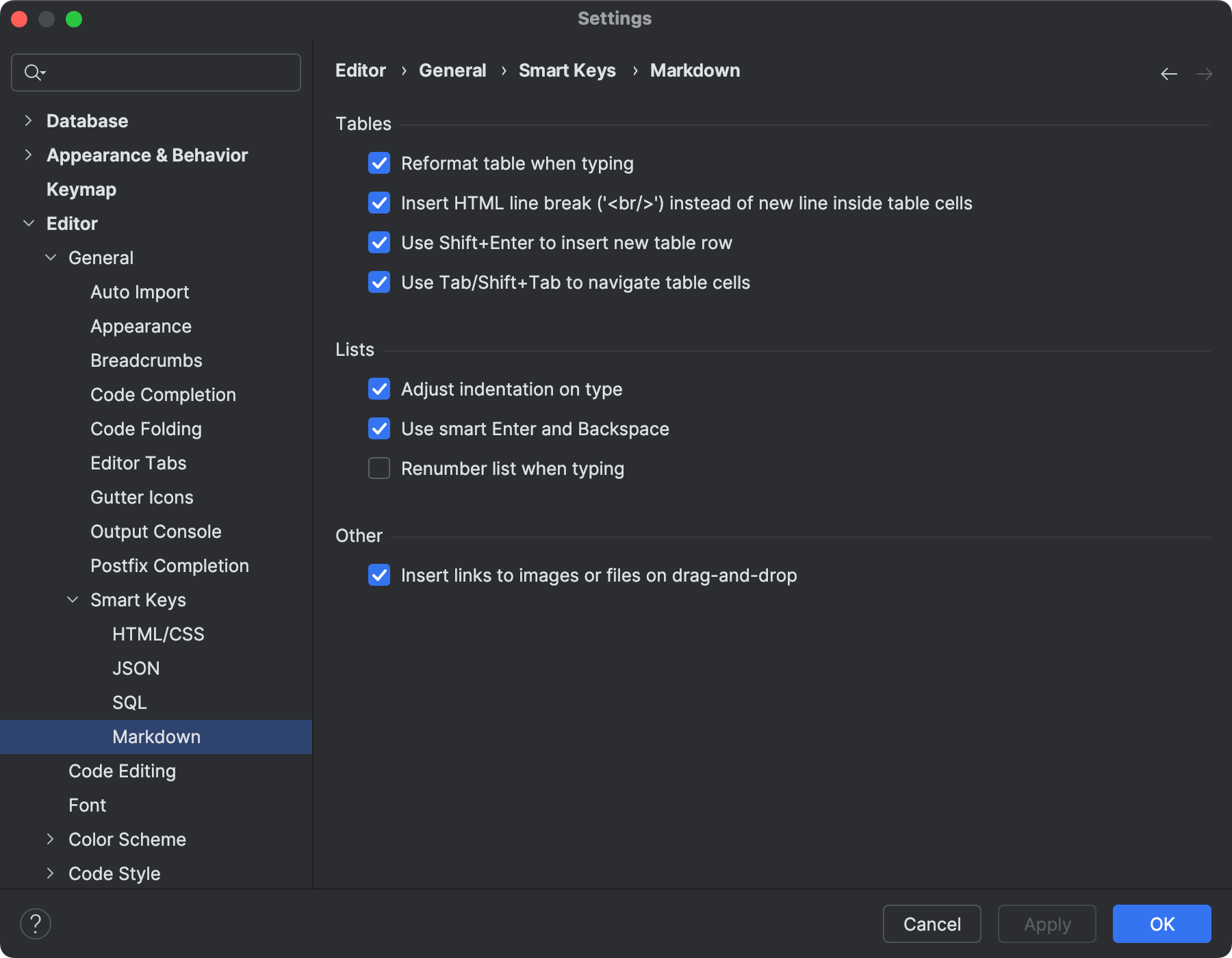Image resolution: width=1232 pixels, height=958 pixels.
Task: Enable Renumber list when typing
Action: pos(379,469)
